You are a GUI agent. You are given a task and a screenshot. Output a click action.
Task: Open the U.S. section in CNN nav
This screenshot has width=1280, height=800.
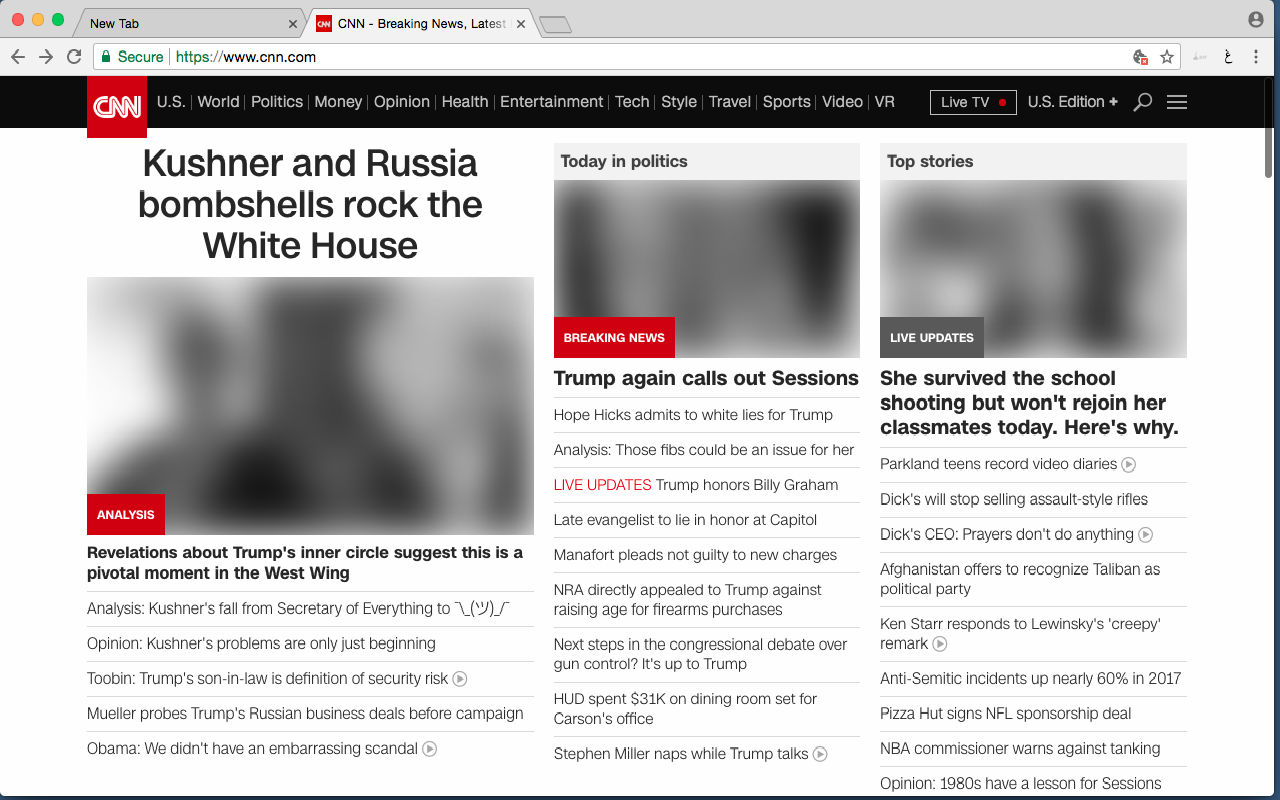(x=171, y=102)
